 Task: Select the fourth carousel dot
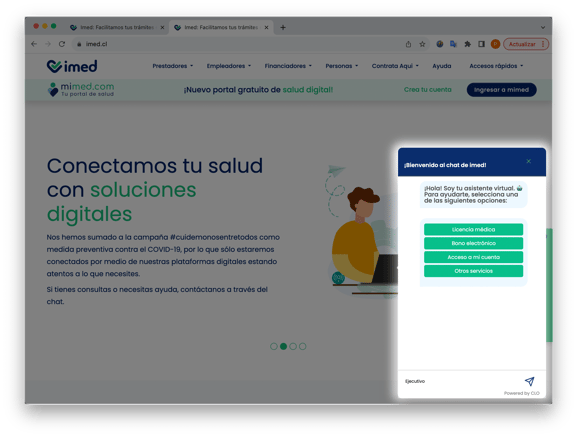(302, 347)
